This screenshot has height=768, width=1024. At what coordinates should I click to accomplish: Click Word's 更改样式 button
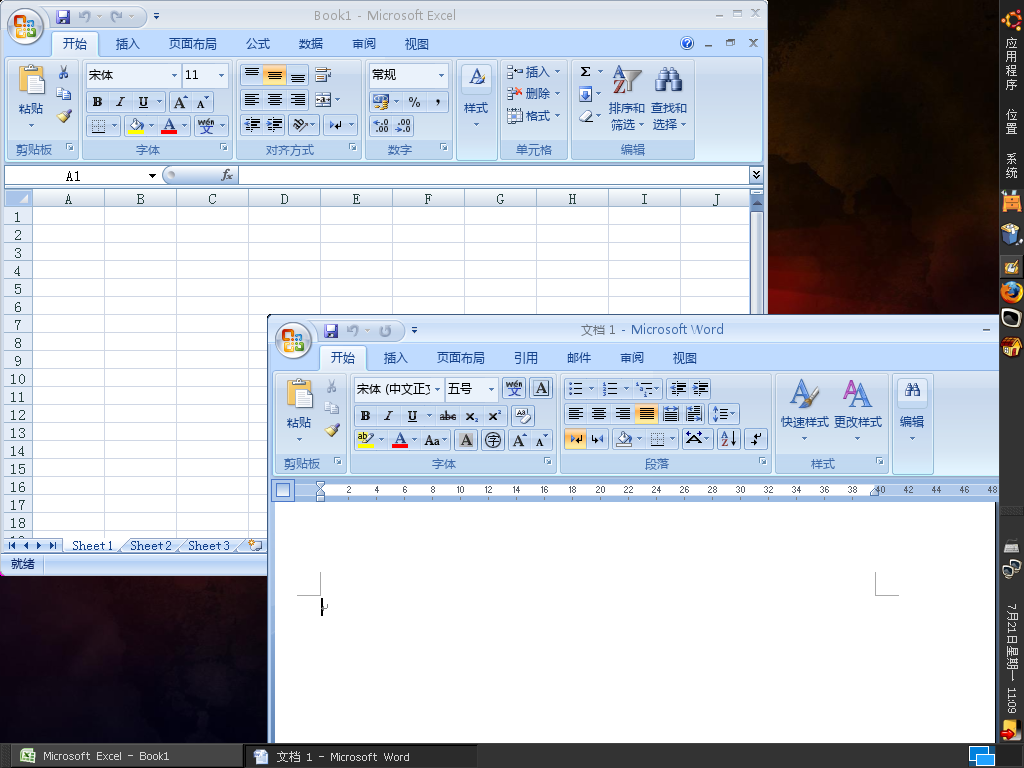tap(857, 411)
